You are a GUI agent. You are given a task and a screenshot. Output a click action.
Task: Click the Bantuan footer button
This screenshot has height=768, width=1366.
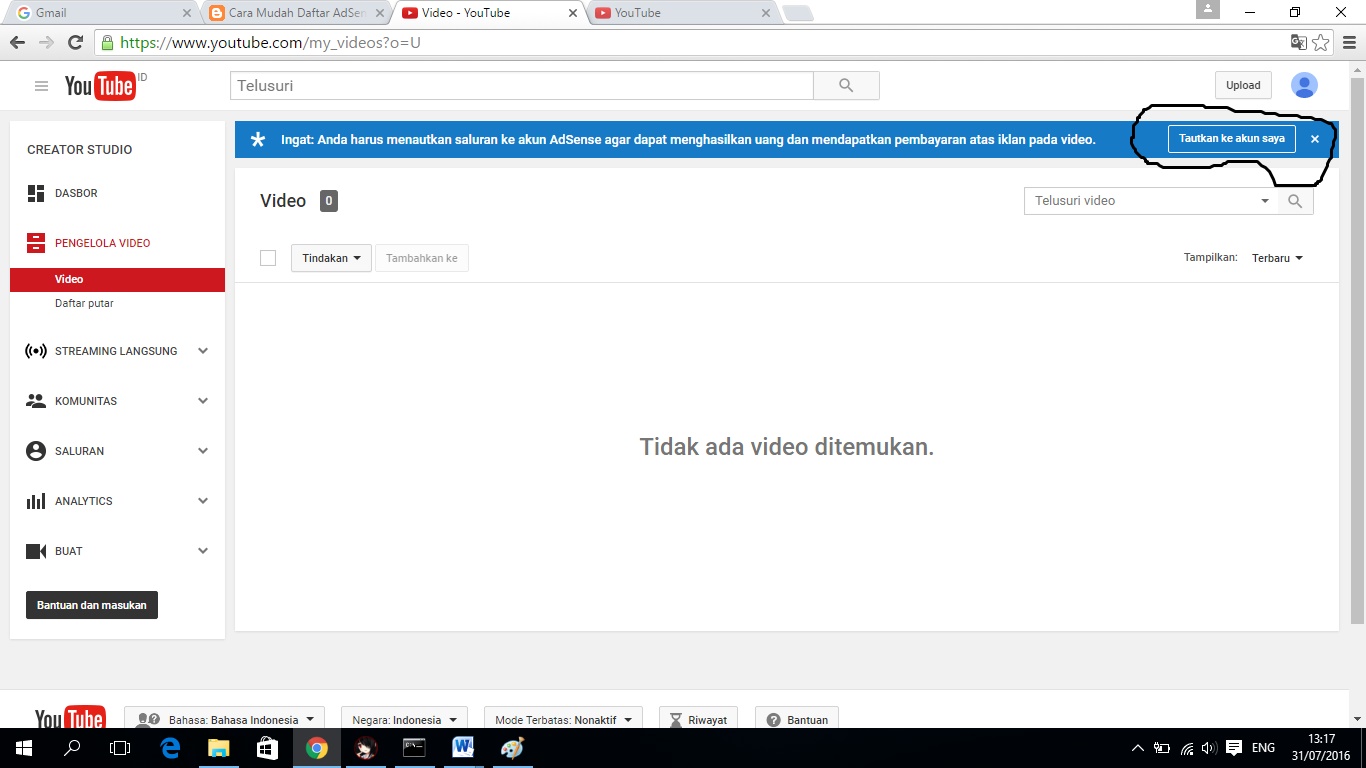(x=797, y=719)
